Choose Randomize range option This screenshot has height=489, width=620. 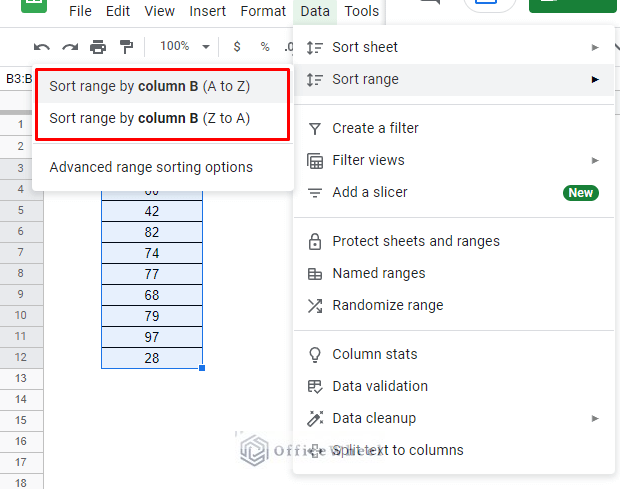tap(454, 306)
